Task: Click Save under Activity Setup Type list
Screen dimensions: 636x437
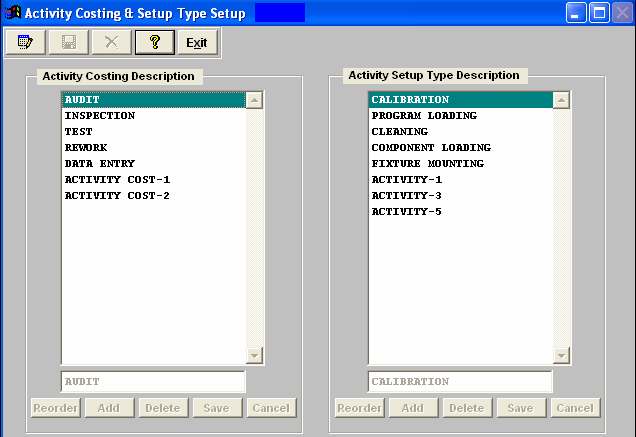Action: (521, 408)
